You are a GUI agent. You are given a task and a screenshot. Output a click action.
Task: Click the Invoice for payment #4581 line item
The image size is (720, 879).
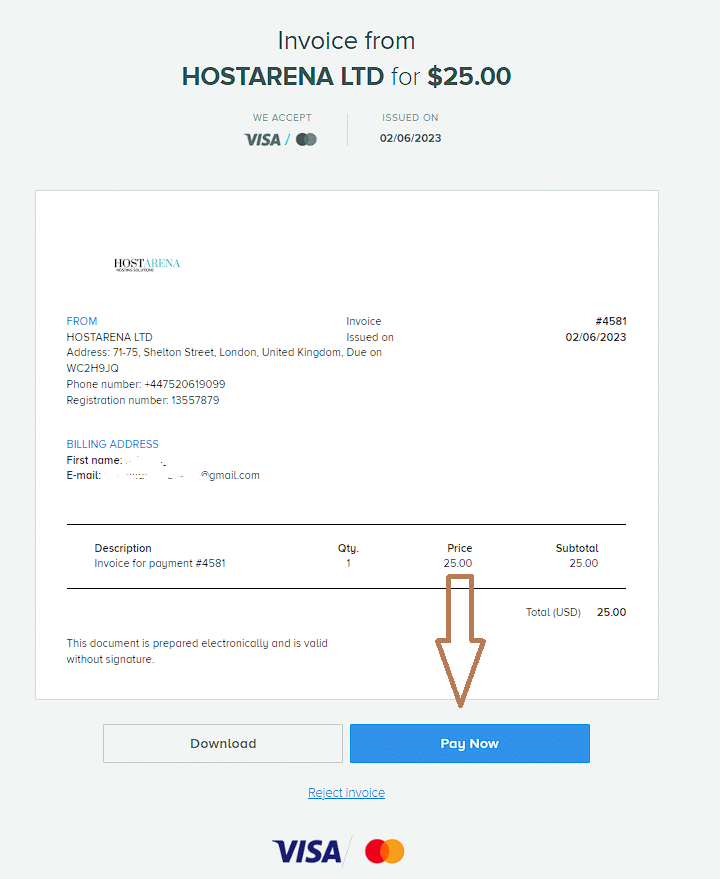(x=160, y=563)
